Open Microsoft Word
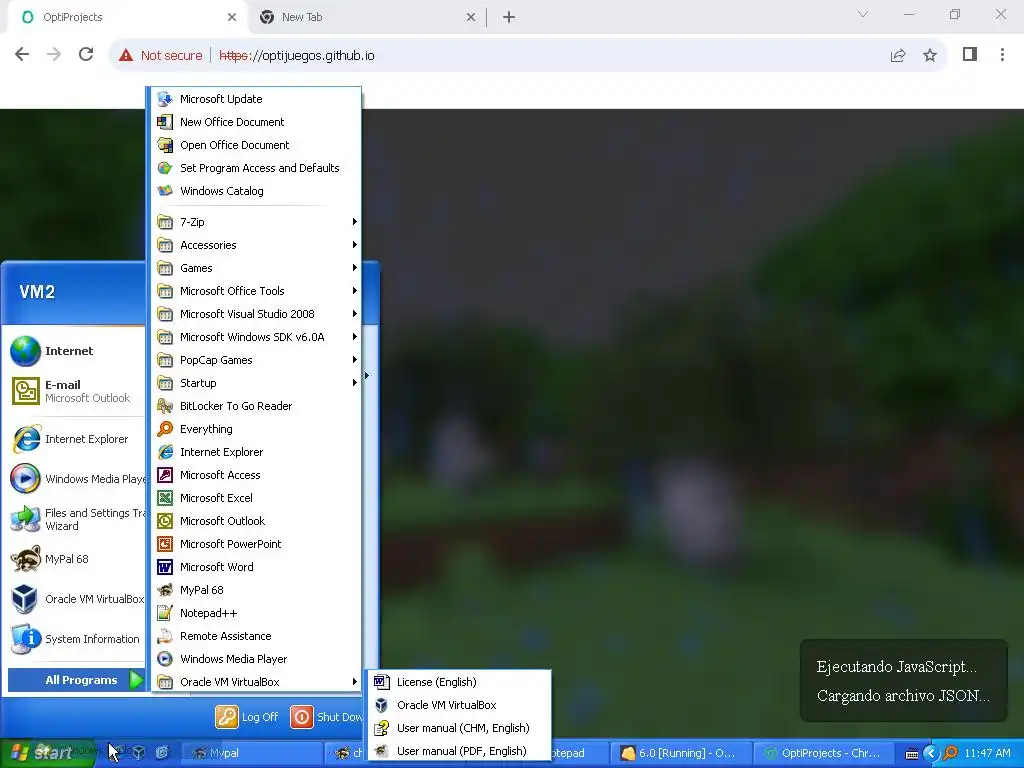The width and height of the screenshot is (1024, 768). pyautogui.click(x=256, y=567)
